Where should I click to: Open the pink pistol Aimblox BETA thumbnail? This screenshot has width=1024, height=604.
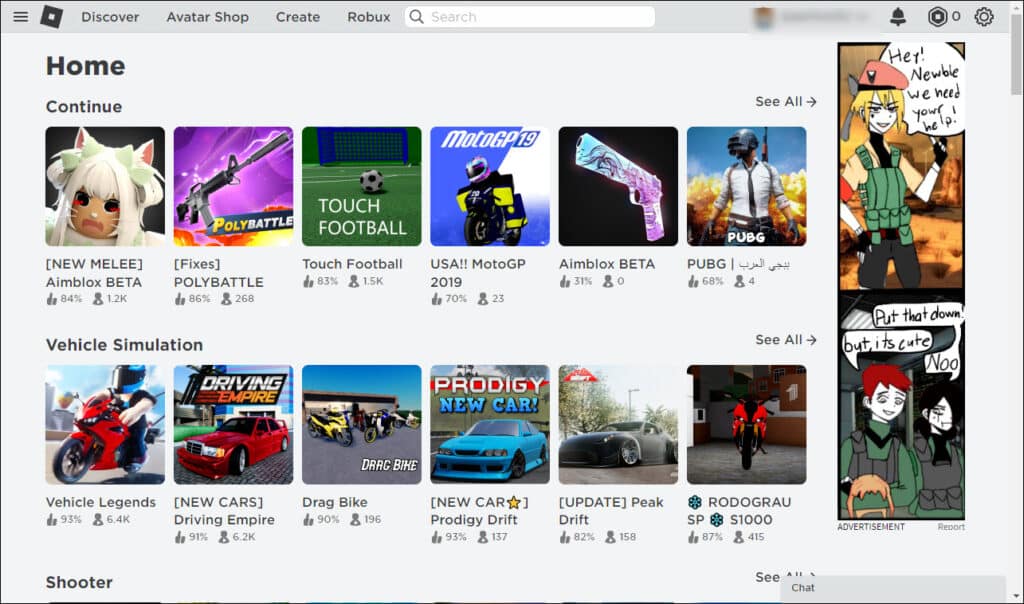pyautogui.click(x=618, y=186)
